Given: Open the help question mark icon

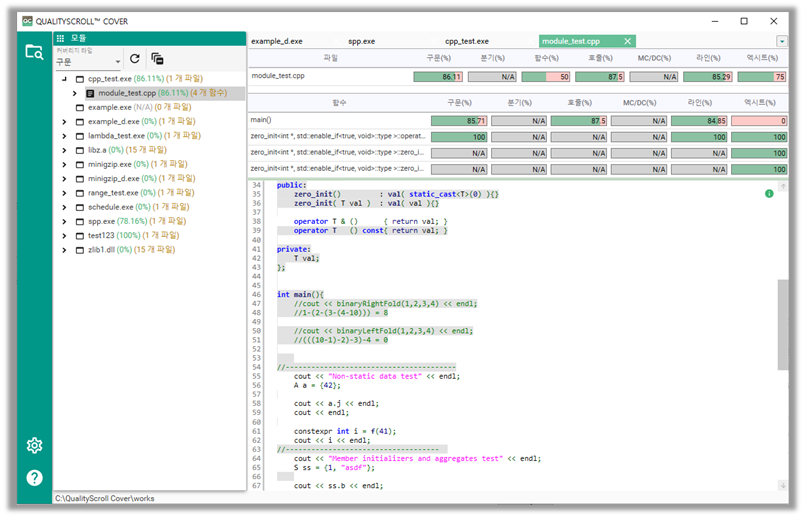Looking at the screenshot, I should tap(34, 478).
